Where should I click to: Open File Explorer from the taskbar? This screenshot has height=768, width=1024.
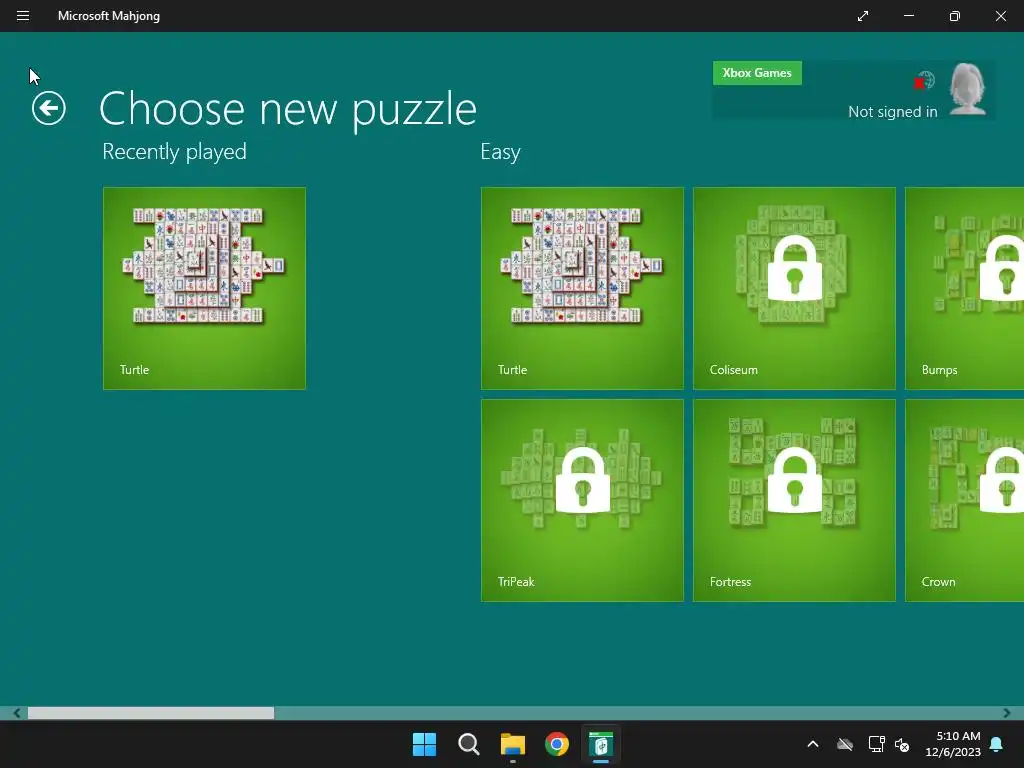513,744
